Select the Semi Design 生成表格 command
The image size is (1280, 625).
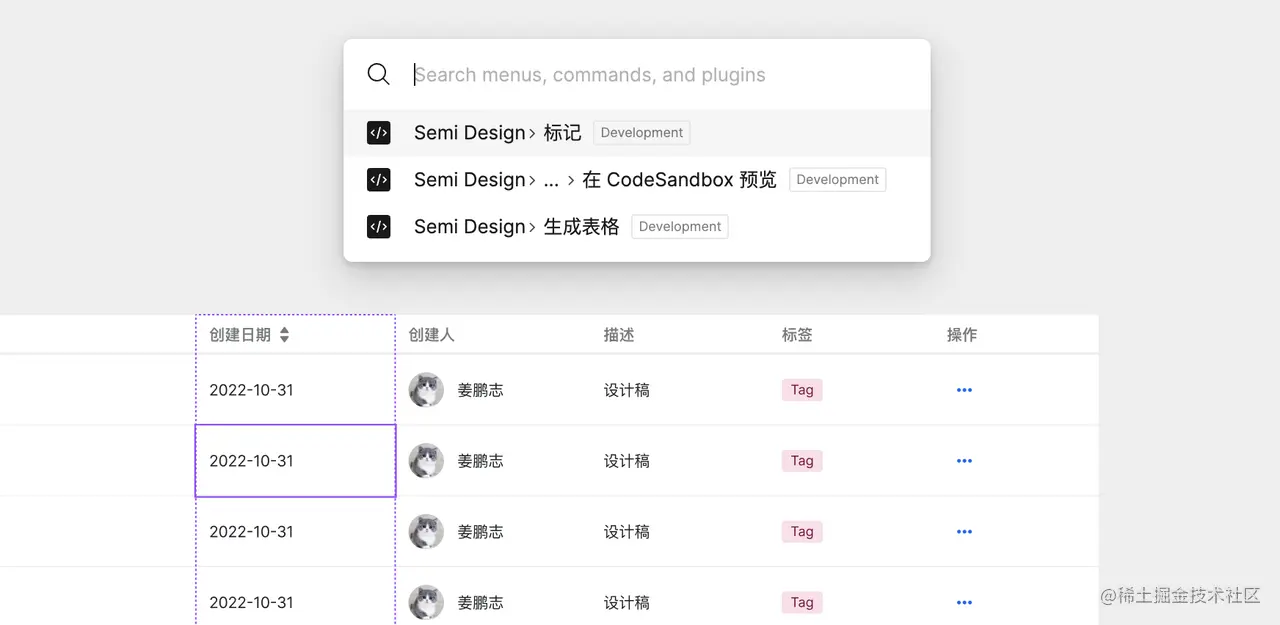(637, 227)
